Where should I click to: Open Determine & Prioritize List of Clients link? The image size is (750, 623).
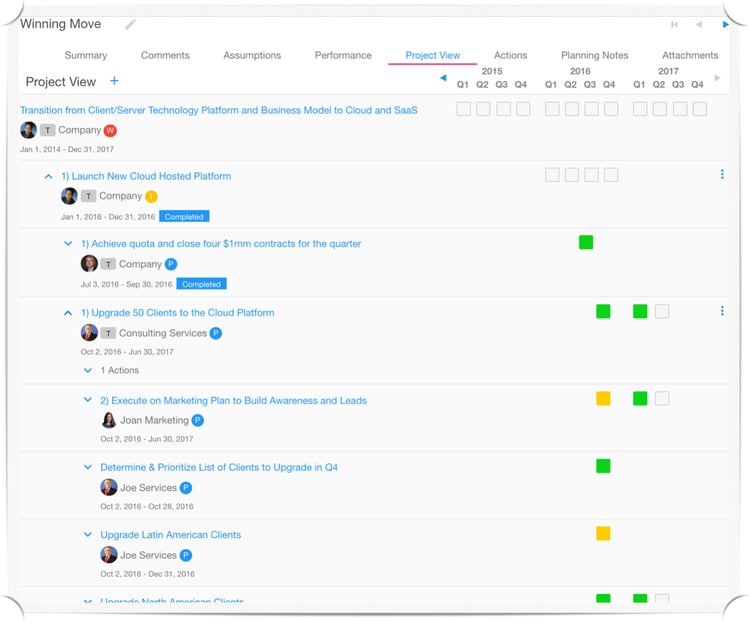(219, 467)
